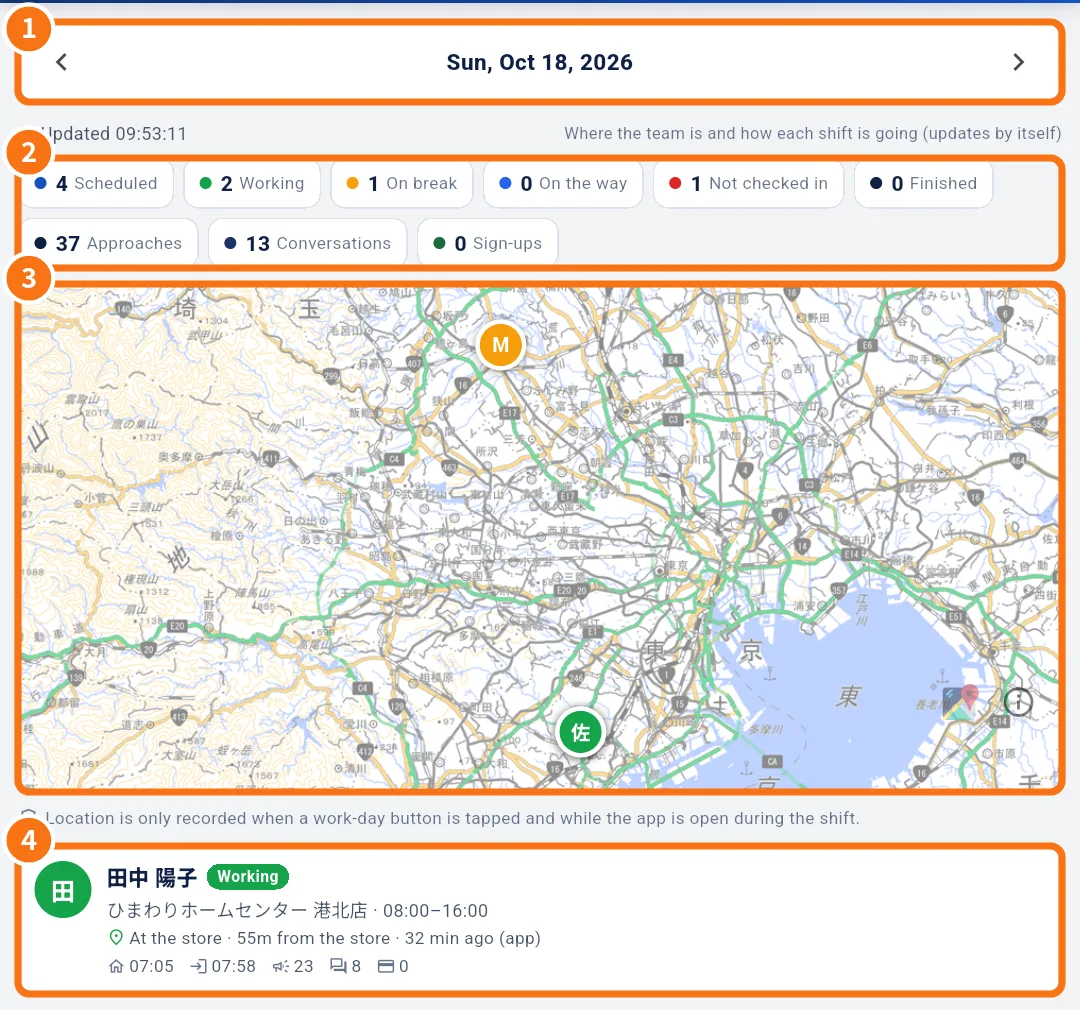Select the 1 On break chip
Screen dimensions: 1080x1010
coord(402,183)
